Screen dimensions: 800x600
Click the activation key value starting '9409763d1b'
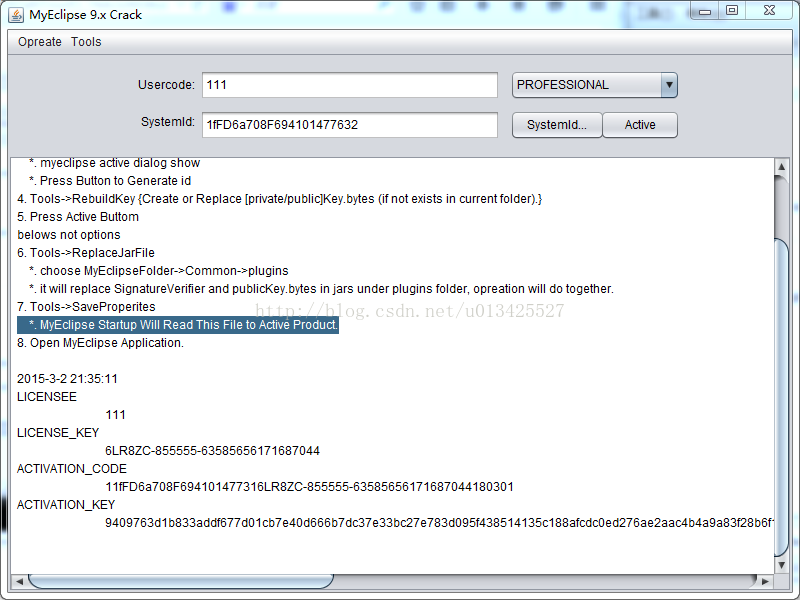[439, 523]
